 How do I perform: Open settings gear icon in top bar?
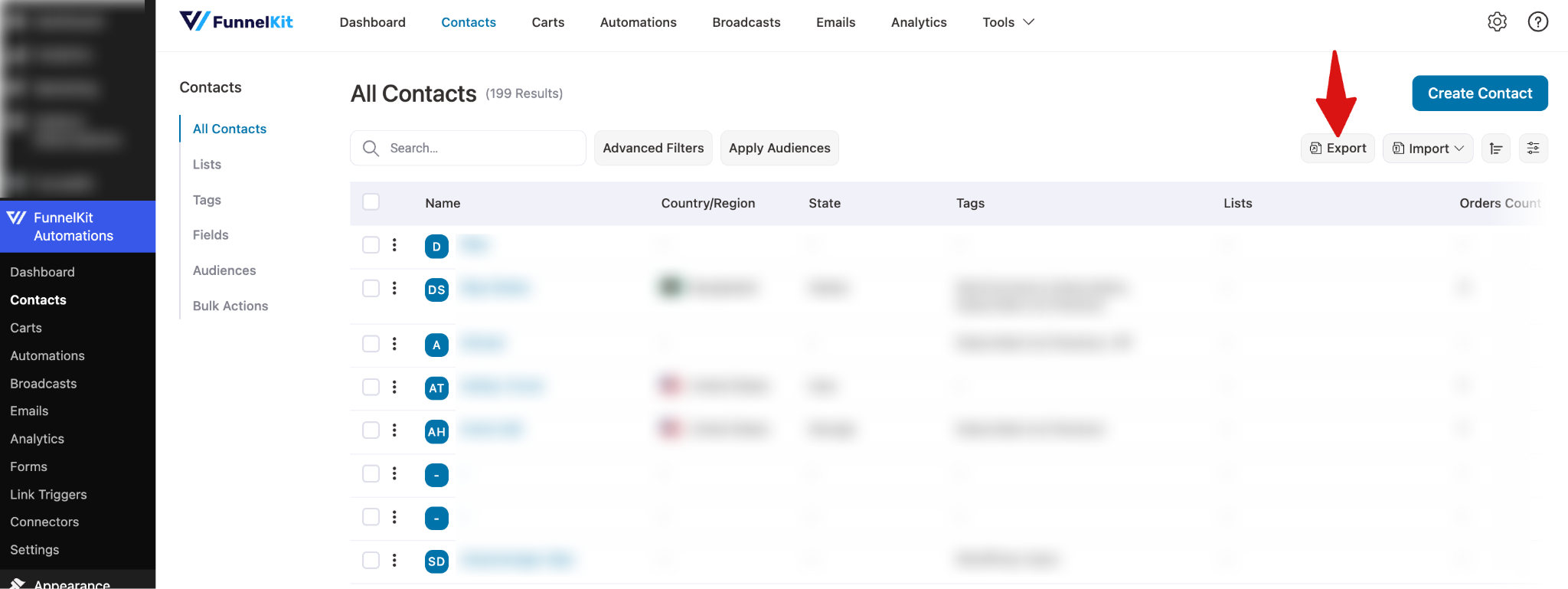[1497, 21]
